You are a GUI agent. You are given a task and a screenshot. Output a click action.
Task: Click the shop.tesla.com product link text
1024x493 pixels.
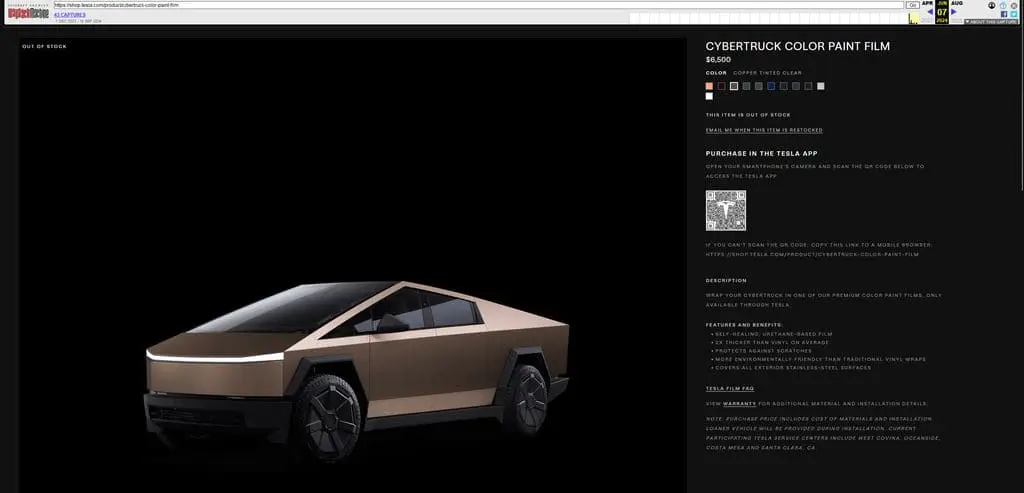(x=812, y=255)
